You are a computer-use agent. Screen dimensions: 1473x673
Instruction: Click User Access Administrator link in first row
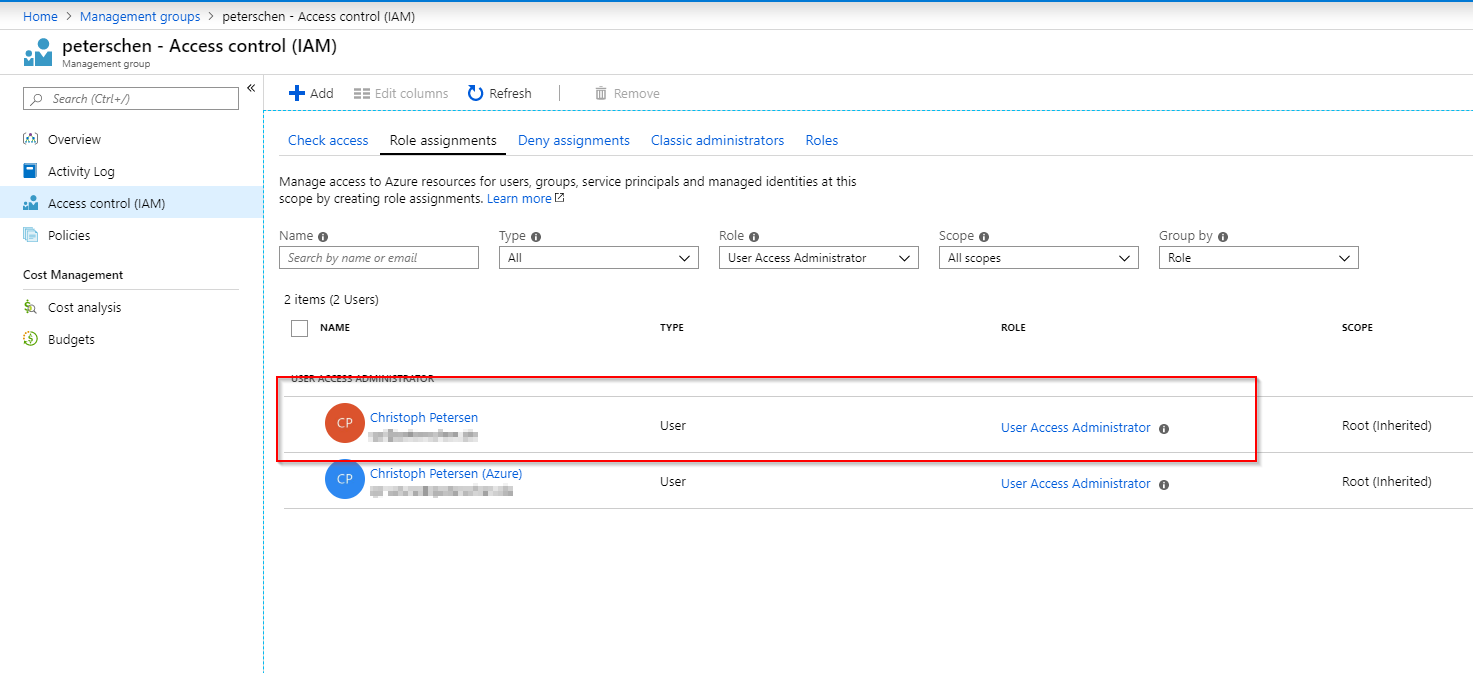pos(1076,427)
